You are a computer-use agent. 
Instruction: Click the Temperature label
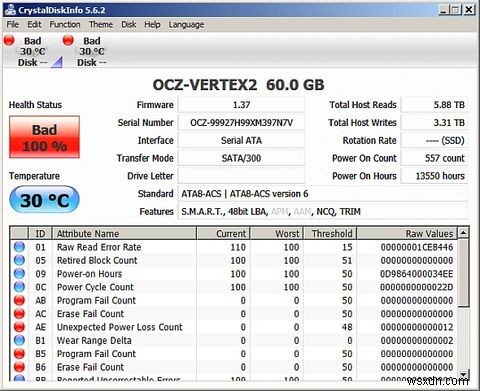pyautogui.click(x=34, y=176)
